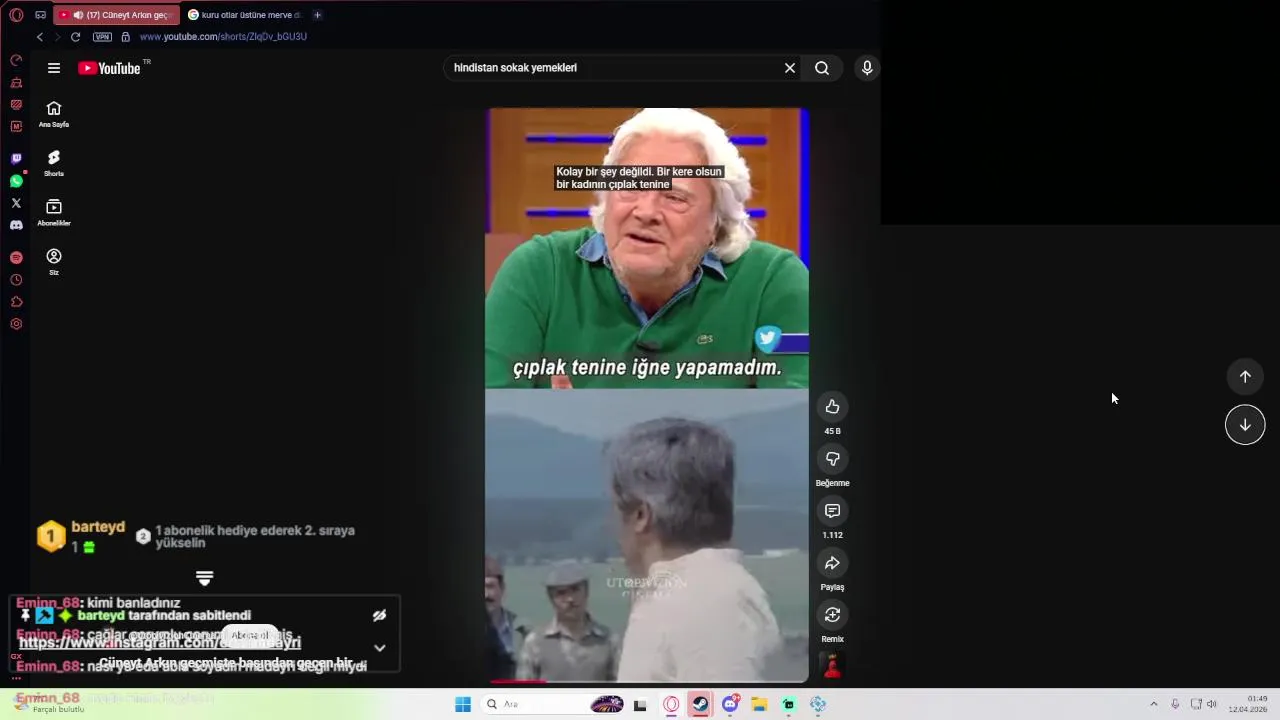The height and width of the screenshot is (720, 1280).
Task: Open Steam from the Windows taskbar
Action: (700, 704)
